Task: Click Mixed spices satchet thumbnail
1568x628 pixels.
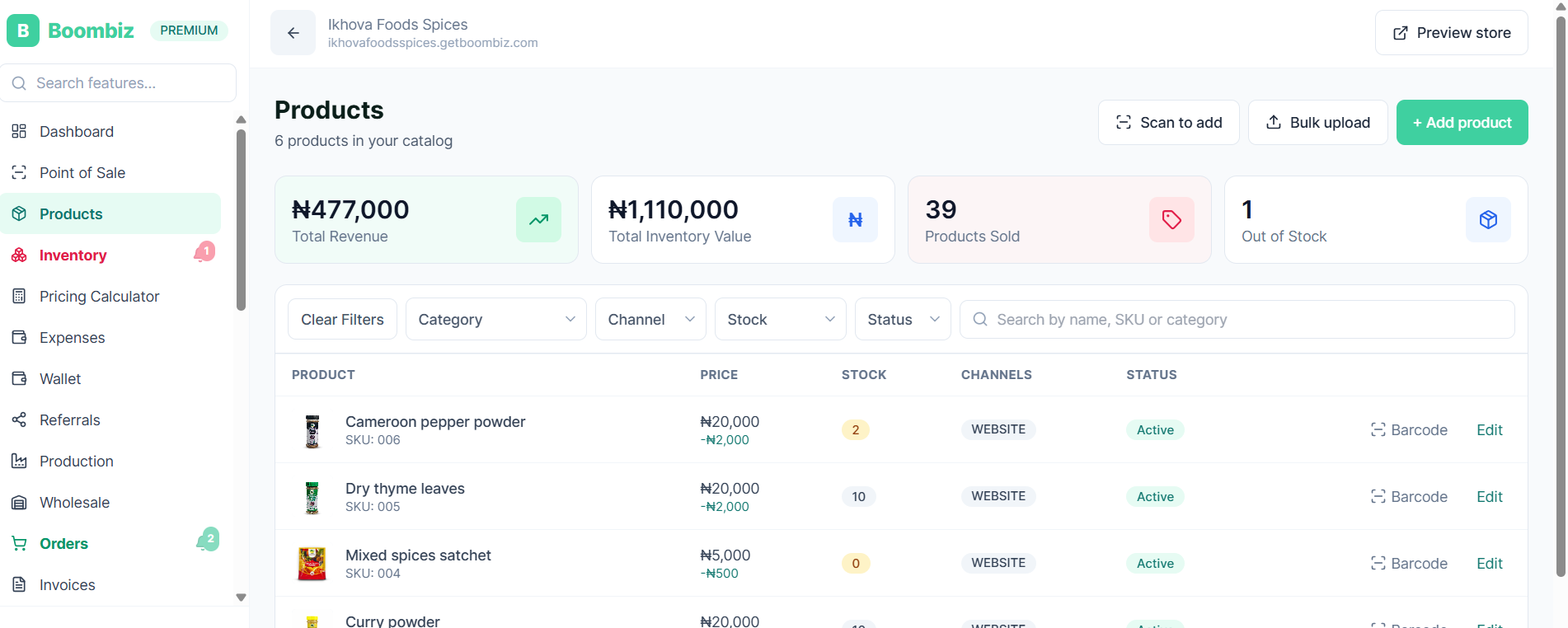Action: coord(312,565)
